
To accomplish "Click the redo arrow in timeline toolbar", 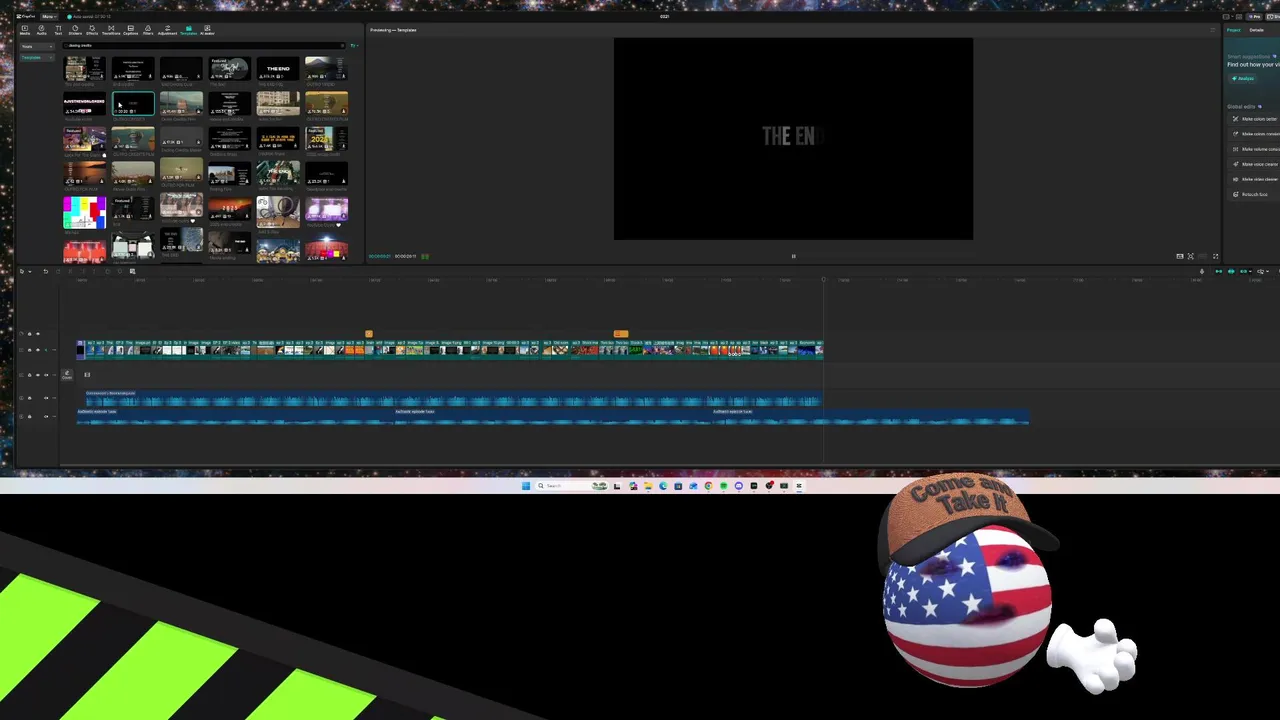I will coord(58,271).
